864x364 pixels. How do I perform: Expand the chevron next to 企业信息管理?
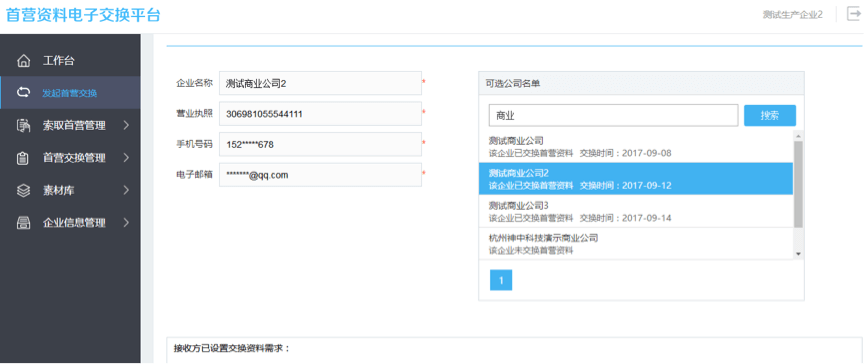pos(126,223)
